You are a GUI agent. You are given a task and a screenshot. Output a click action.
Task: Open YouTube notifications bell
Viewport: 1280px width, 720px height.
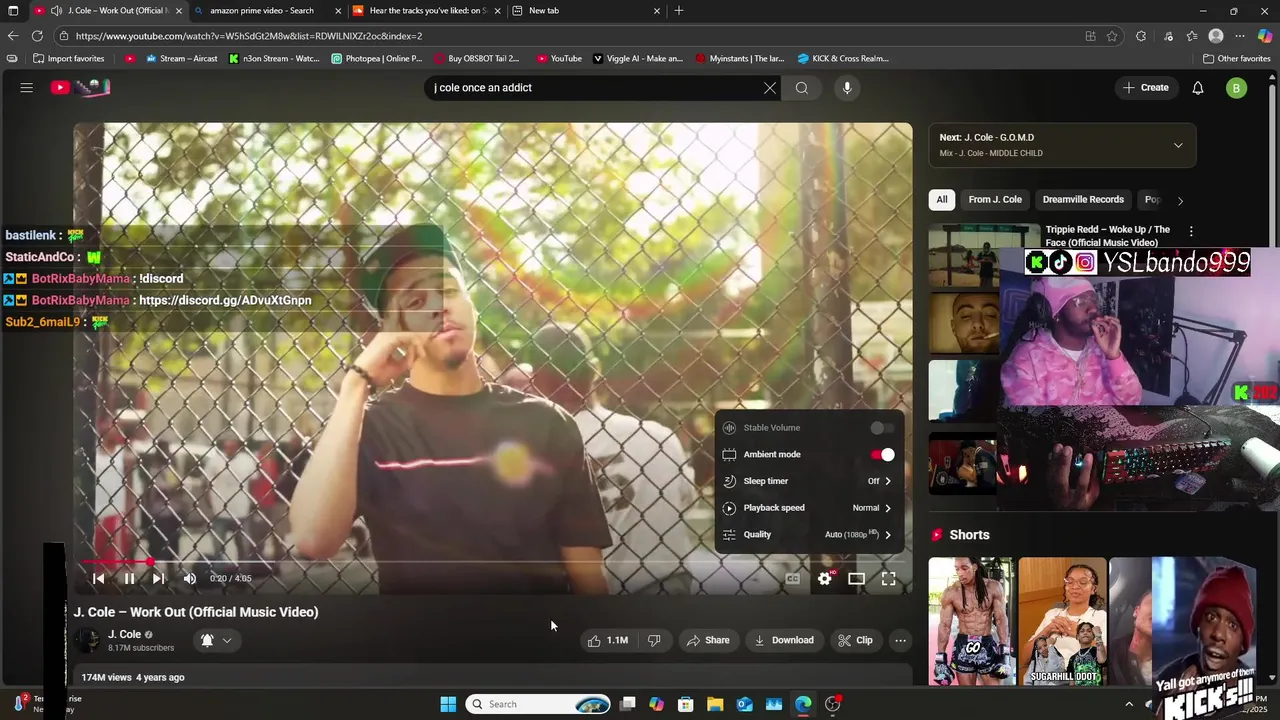[1198, 88]
